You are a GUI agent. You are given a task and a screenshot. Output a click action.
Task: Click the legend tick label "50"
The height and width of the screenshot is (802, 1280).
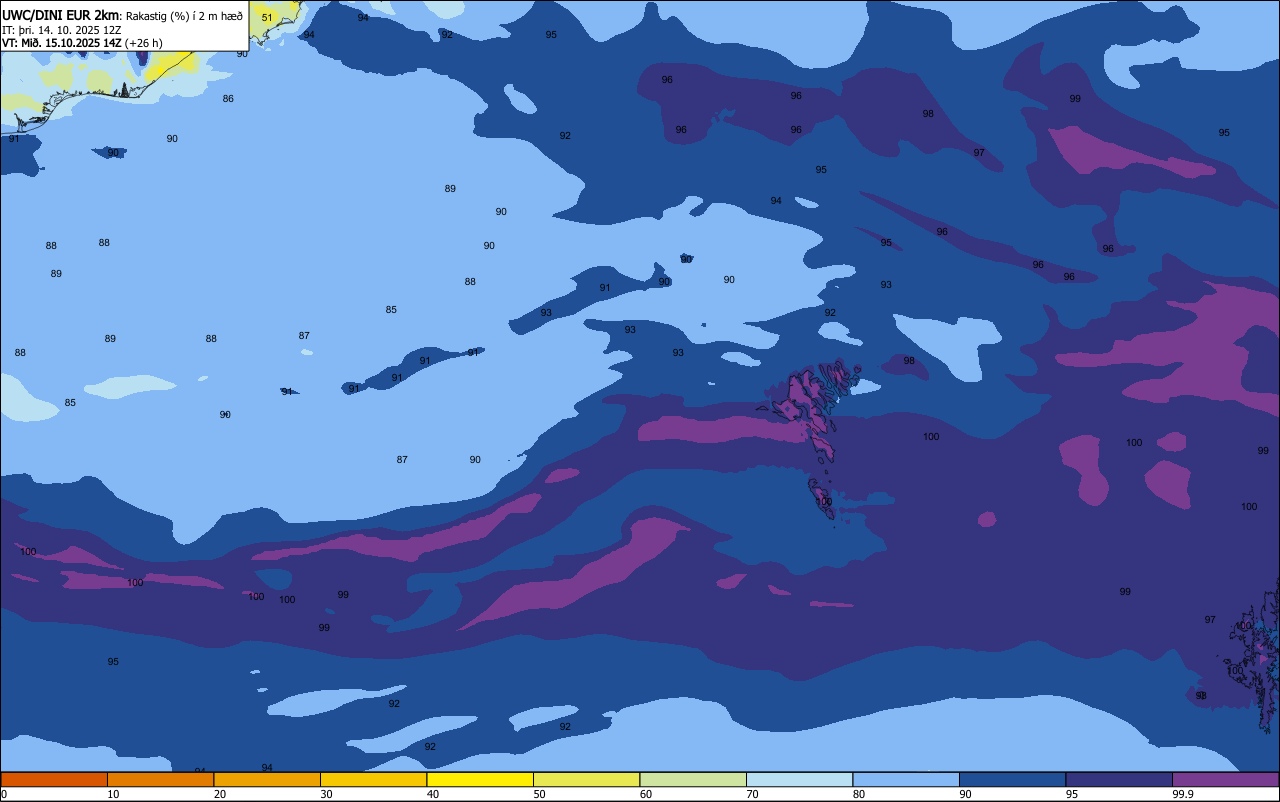[x=539, y=794]
